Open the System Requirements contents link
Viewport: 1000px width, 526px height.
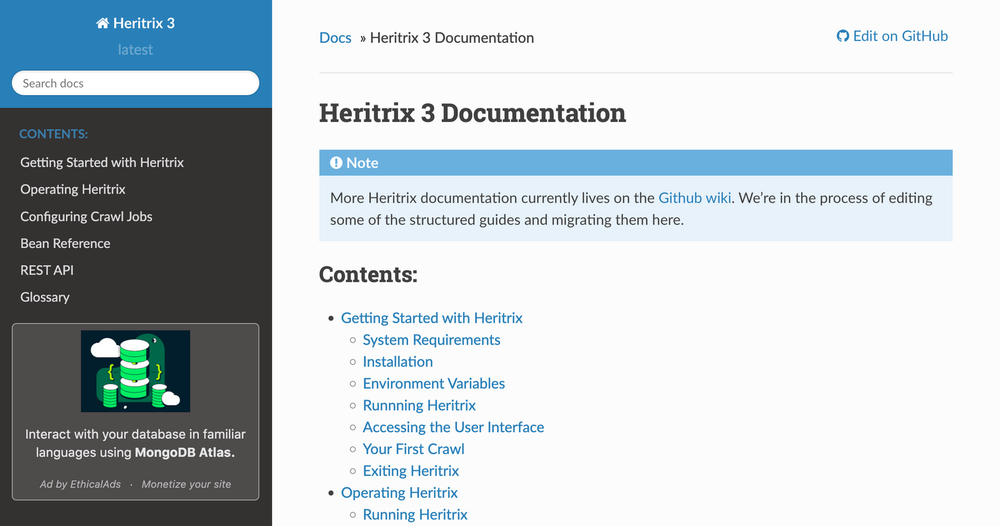click(x=431, y=340)
